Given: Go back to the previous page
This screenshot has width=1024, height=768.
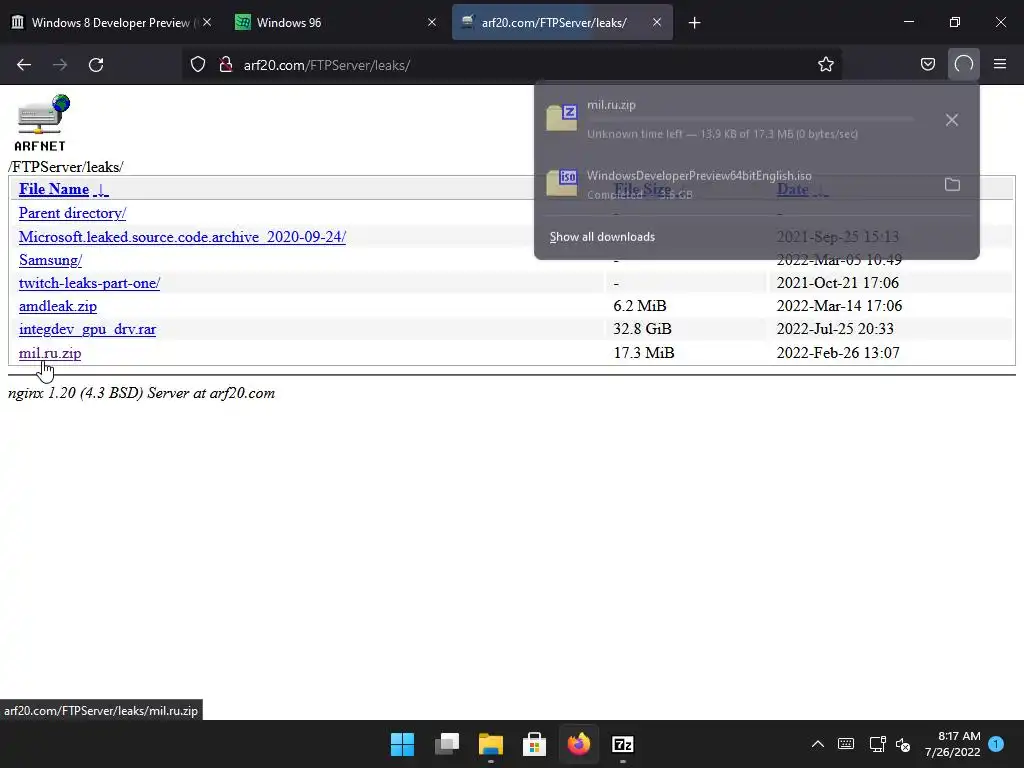Looking at the screenshot, I should [24, 65].
